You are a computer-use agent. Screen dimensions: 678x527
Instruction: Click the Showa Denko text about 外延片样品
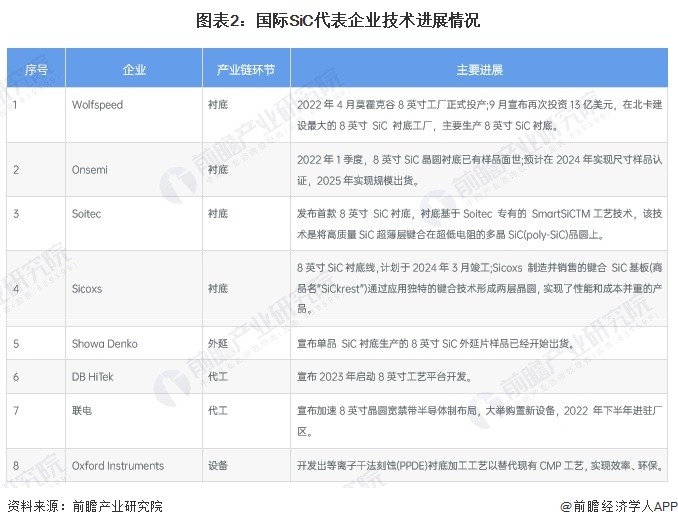pos(436,344)
